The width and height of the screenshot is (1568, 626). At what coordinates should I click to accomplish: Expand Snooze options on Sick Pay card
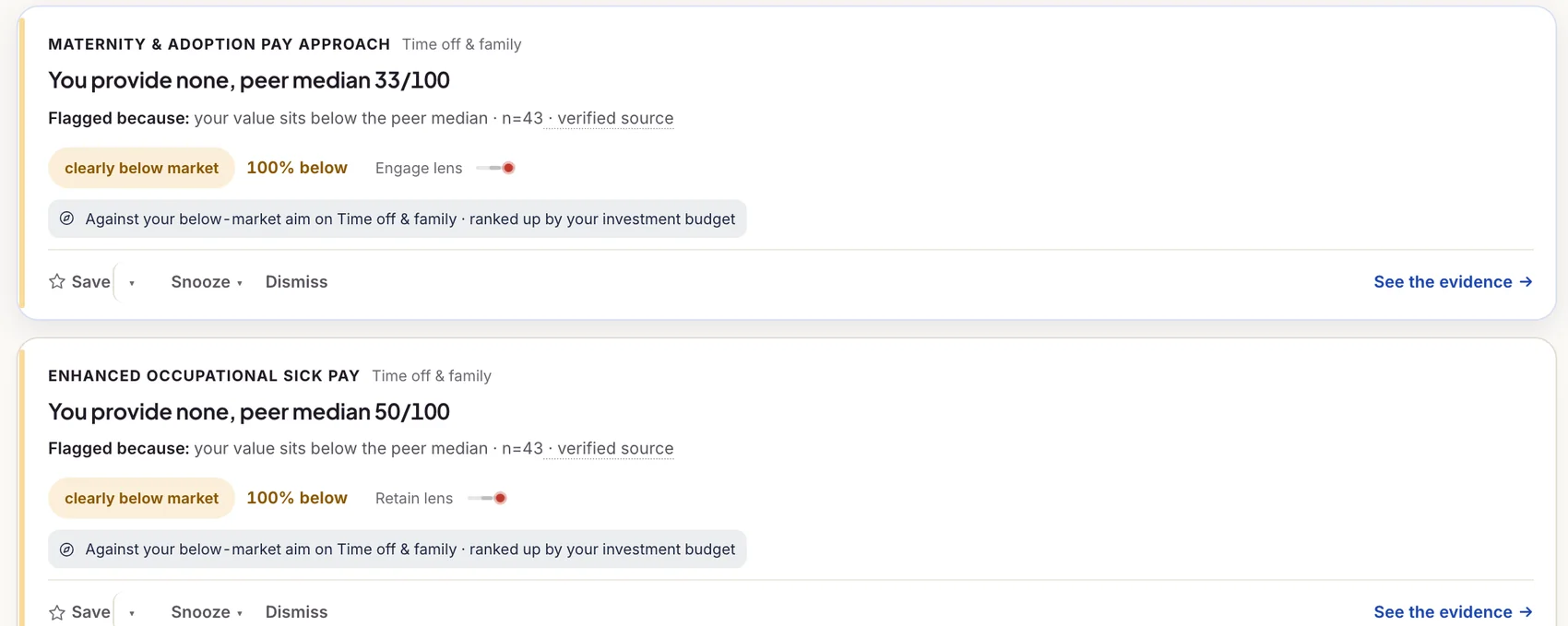click(x=207, y=612)
